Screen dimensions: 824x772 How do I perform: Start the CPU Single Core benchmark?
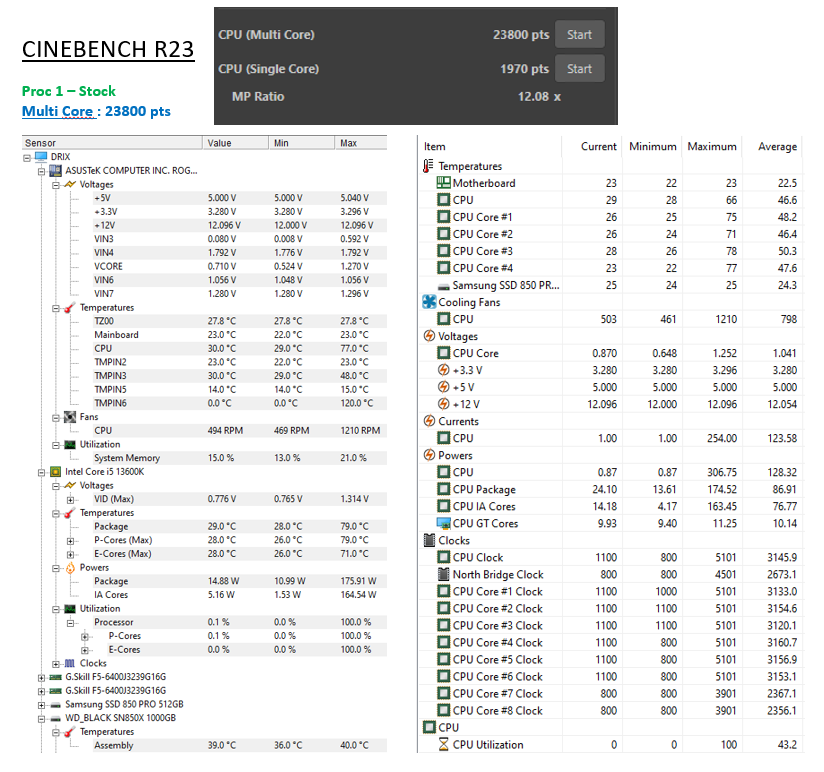[579, 69]
